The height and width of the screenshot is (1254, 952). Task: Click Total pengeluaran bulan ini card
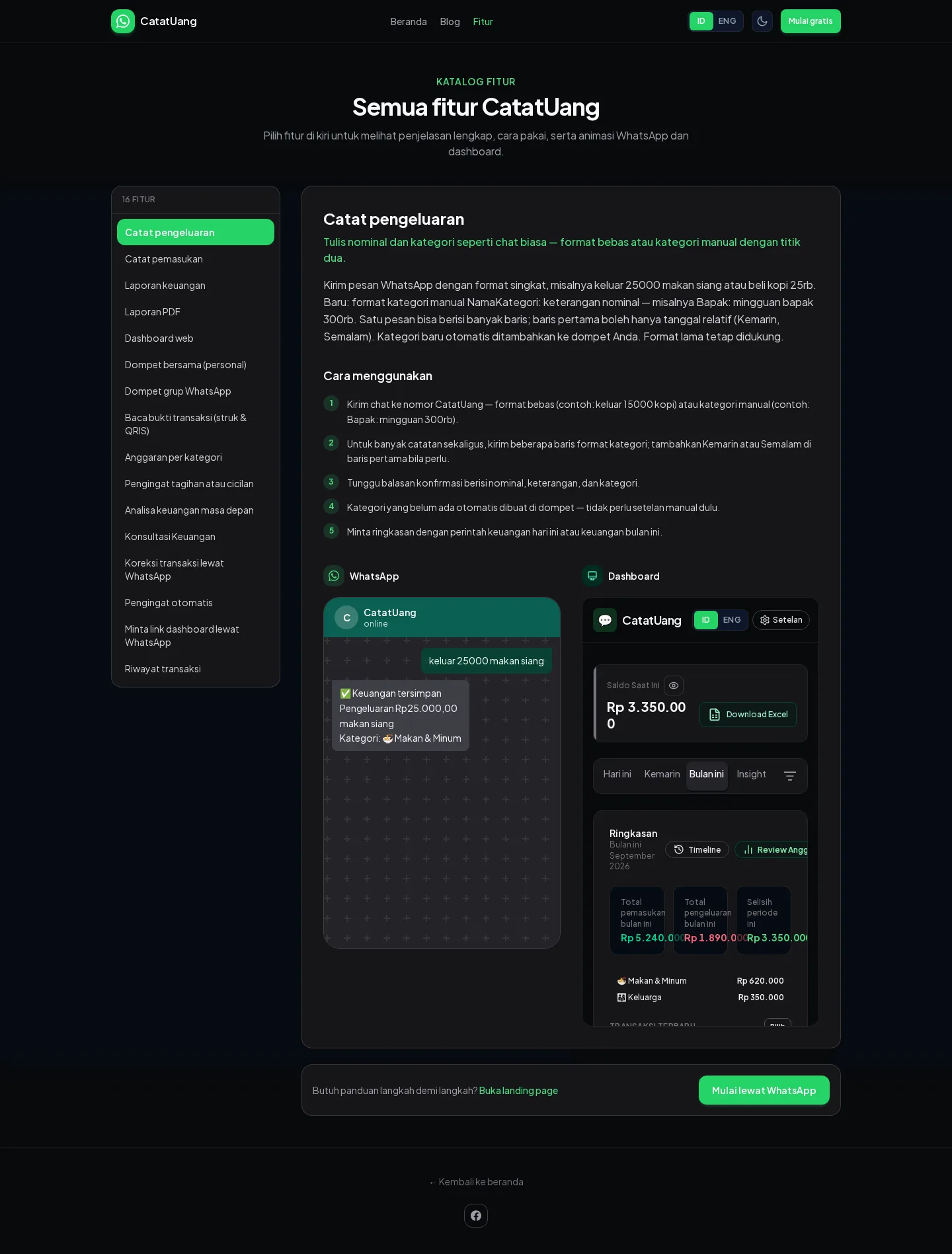(700, 920)
